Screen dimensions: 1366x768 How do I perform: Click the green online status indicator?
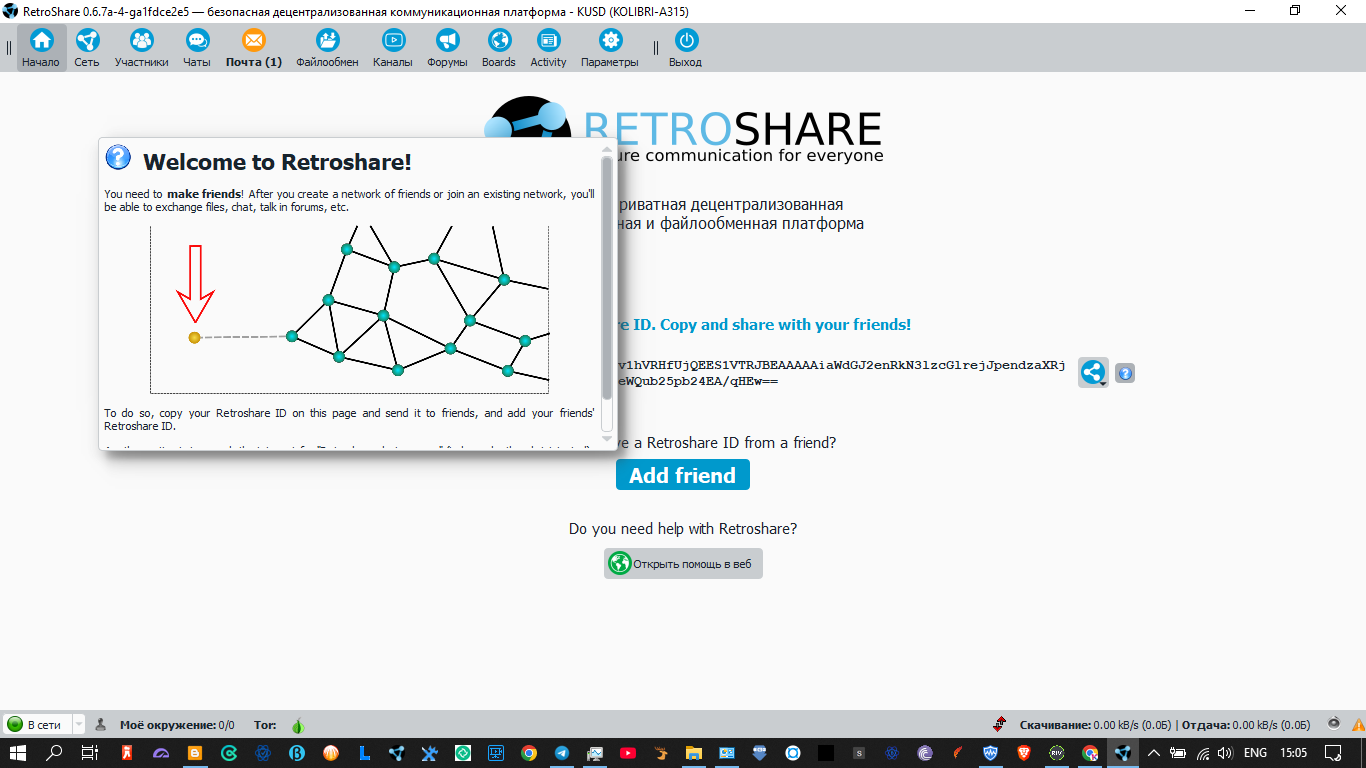[15, 724]
